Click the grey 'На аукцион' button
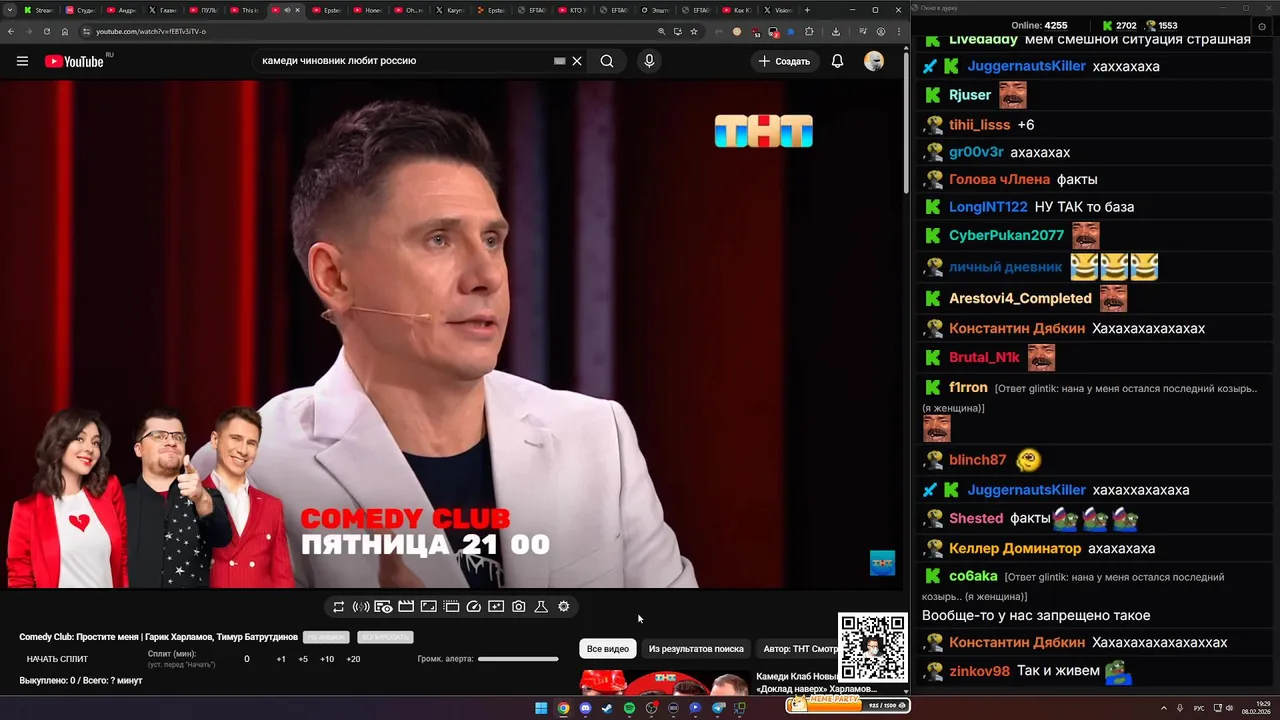The image size is (1280, 720). point(327,637)
